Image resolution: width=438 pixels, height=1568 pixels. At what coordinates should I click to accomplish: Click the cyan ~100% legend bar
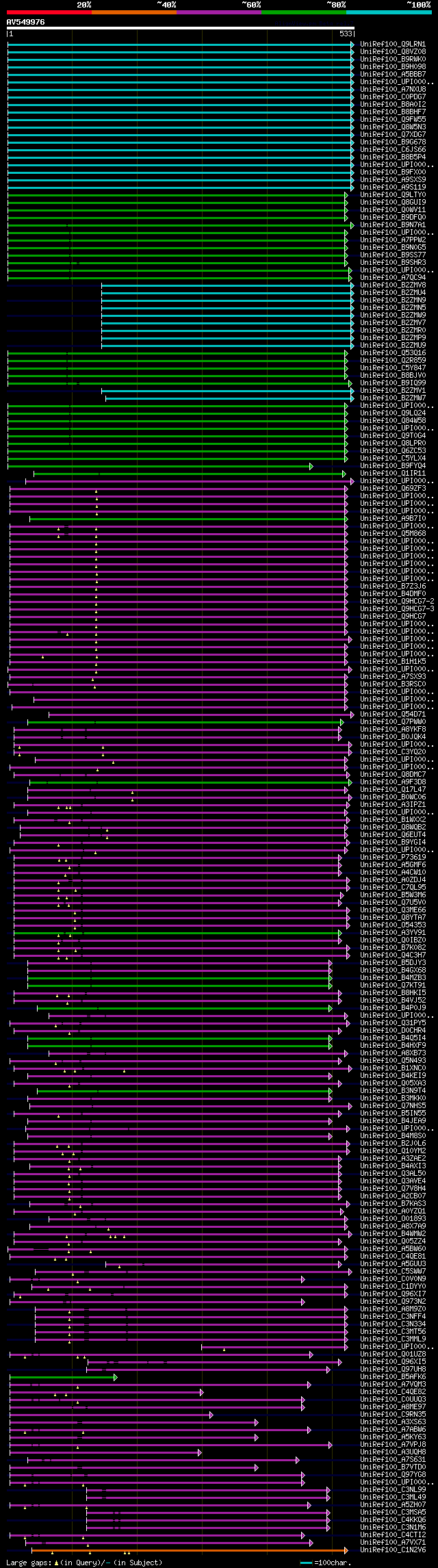[x=389, y=12]
